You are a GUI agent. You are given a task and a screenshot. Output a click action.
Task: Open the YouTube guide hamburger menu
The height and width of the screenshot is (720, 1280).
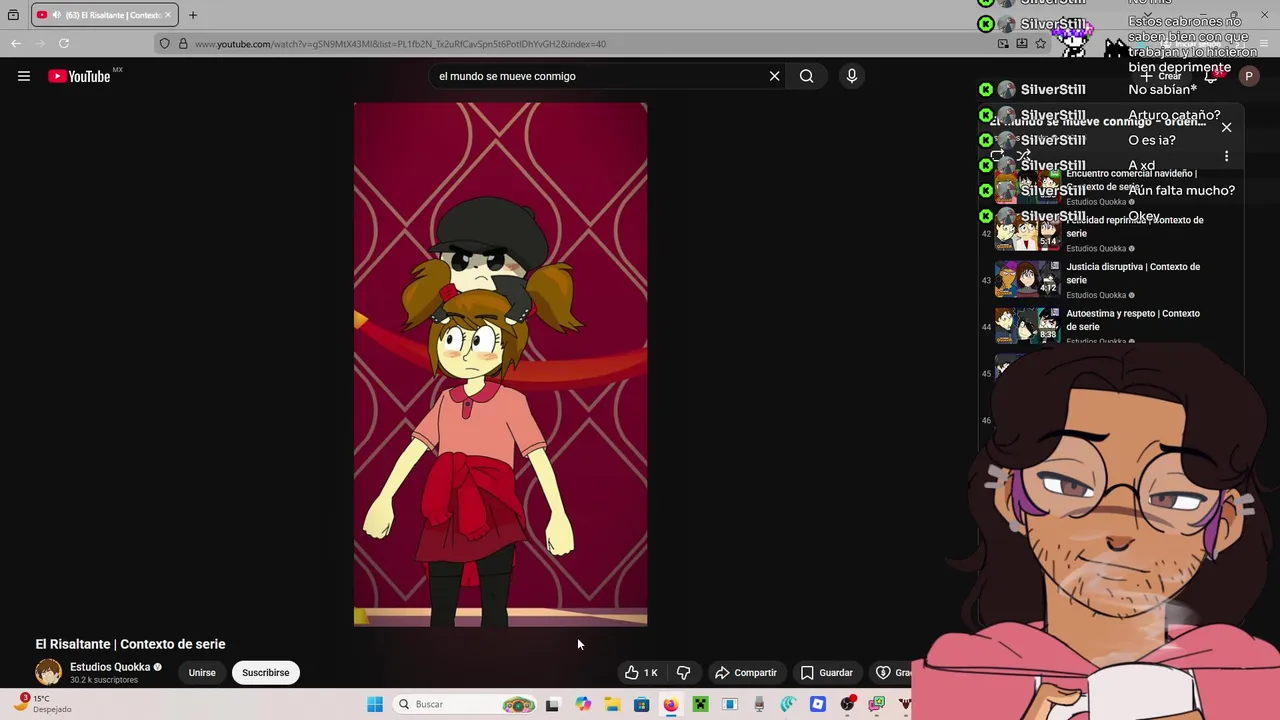click(x=24, y=76)
